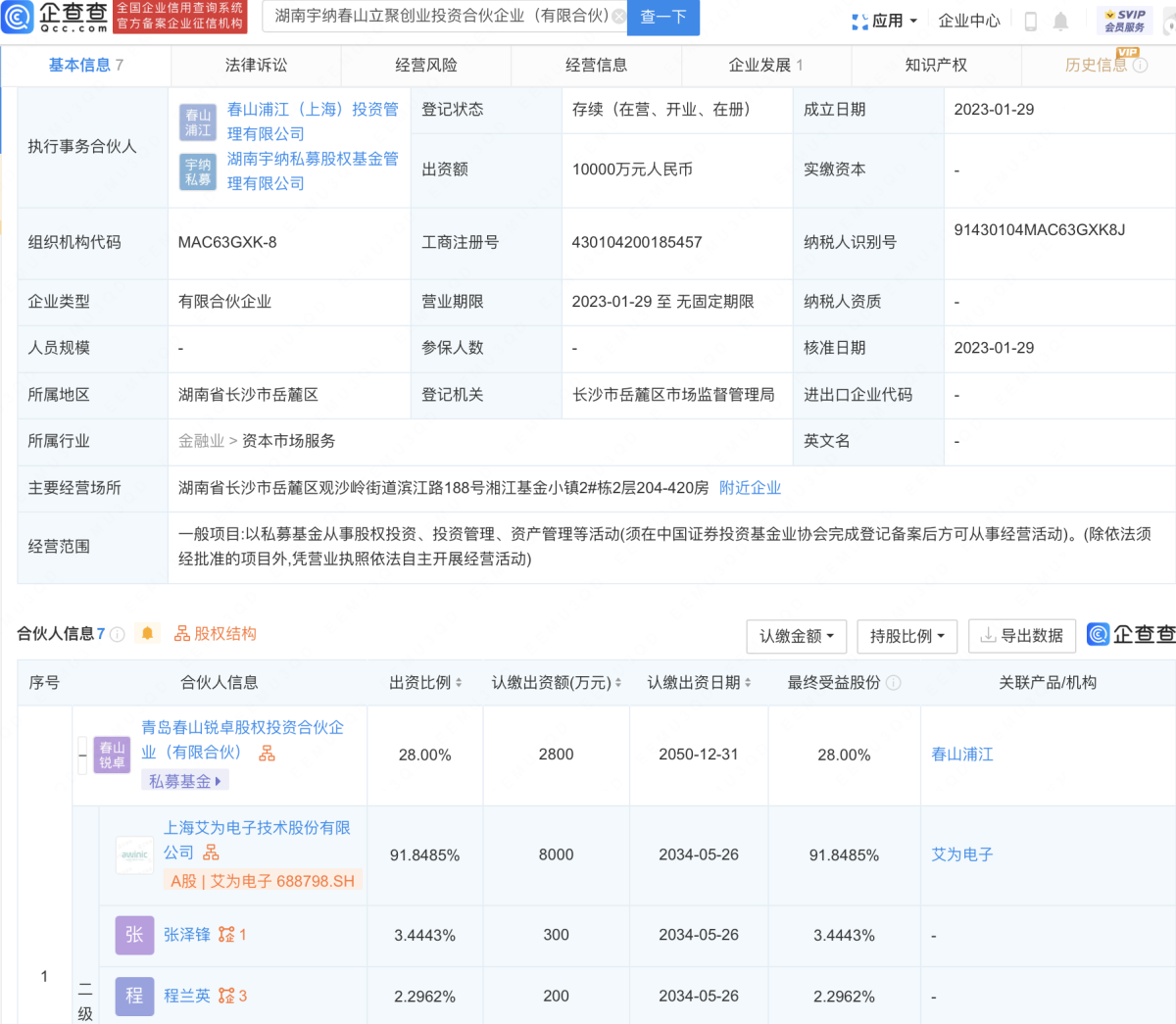Select organization code MAC63GXK-8

click(227, 242)
